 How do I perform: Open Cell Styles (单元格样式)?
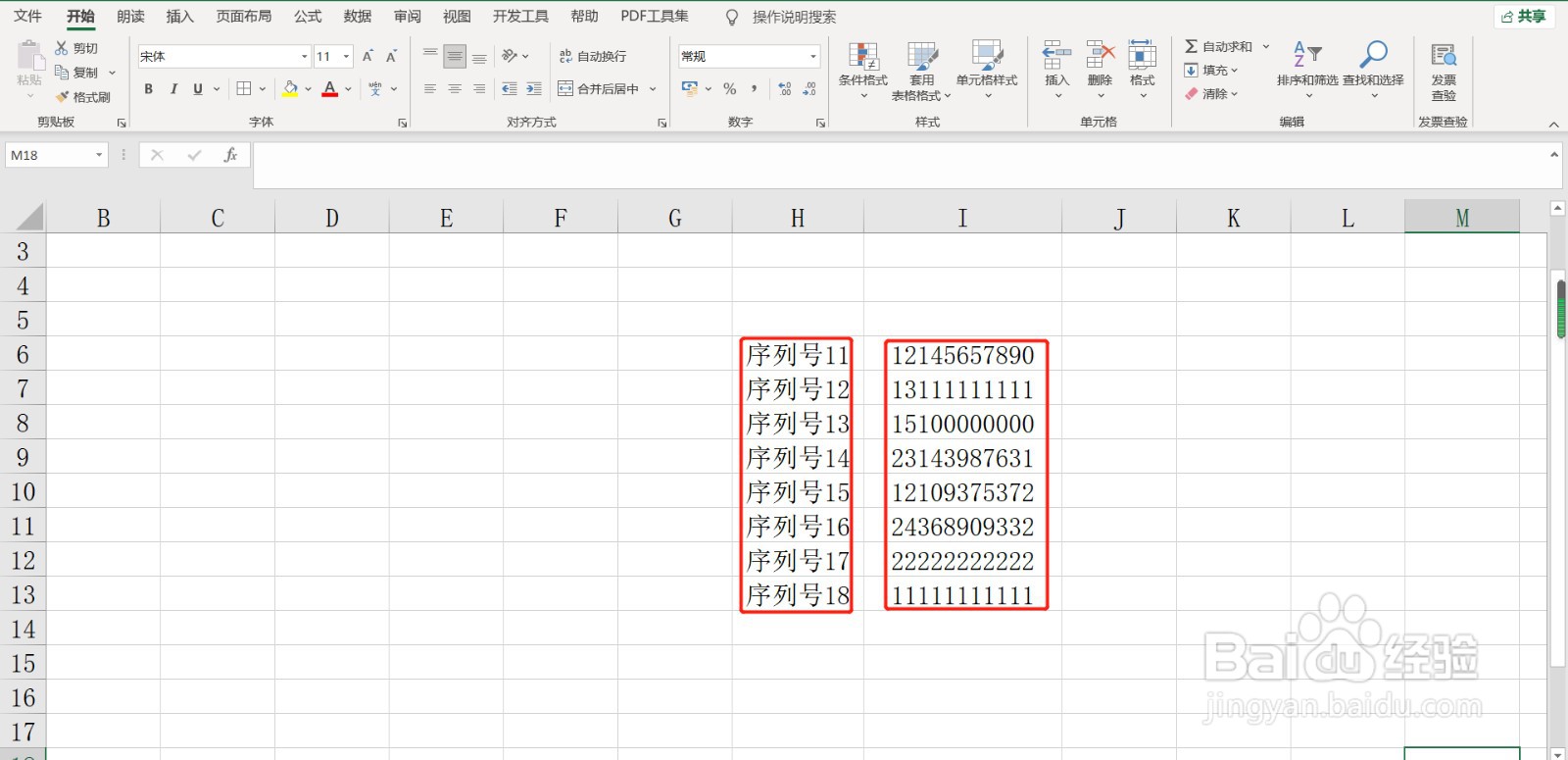click(x=987, y=70)
